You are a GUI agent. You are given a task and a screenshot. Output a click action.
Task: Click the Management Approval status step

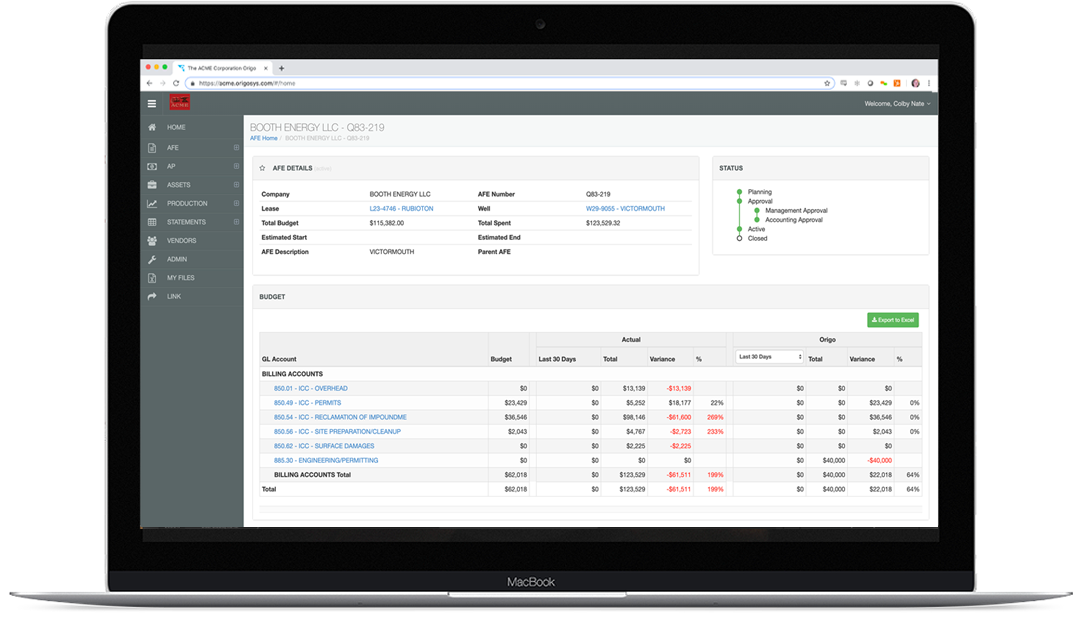pos(796,211)
